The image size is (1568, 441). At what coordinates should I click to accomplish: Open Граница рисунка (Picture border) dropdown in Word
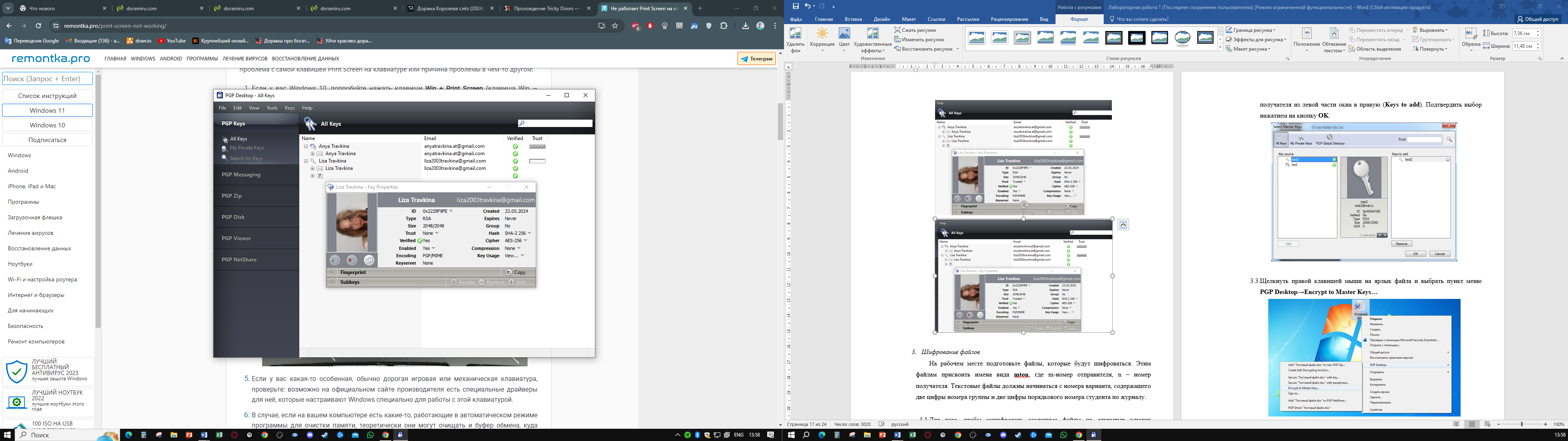(1250, 30)
